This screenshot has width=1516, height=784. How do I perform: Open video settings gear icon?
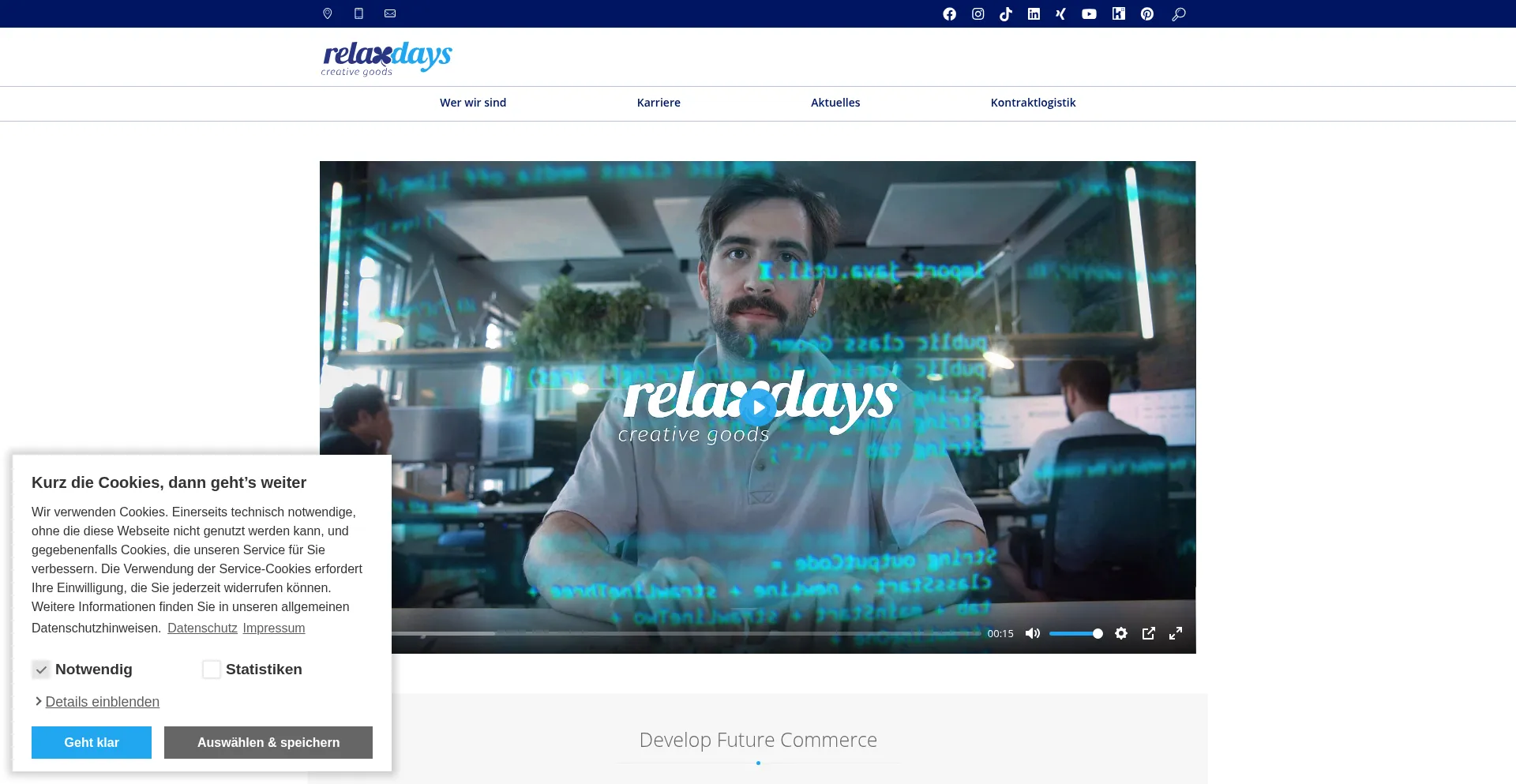click(1121, 633)
